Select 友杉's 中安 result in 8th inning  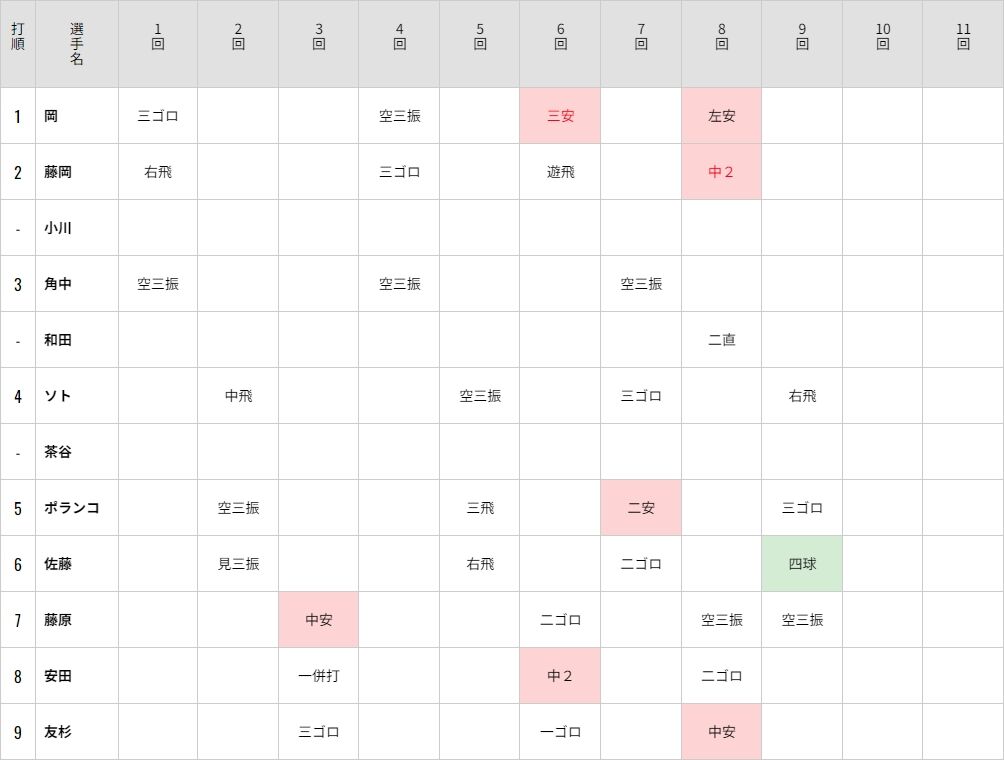tap(722, 732)
